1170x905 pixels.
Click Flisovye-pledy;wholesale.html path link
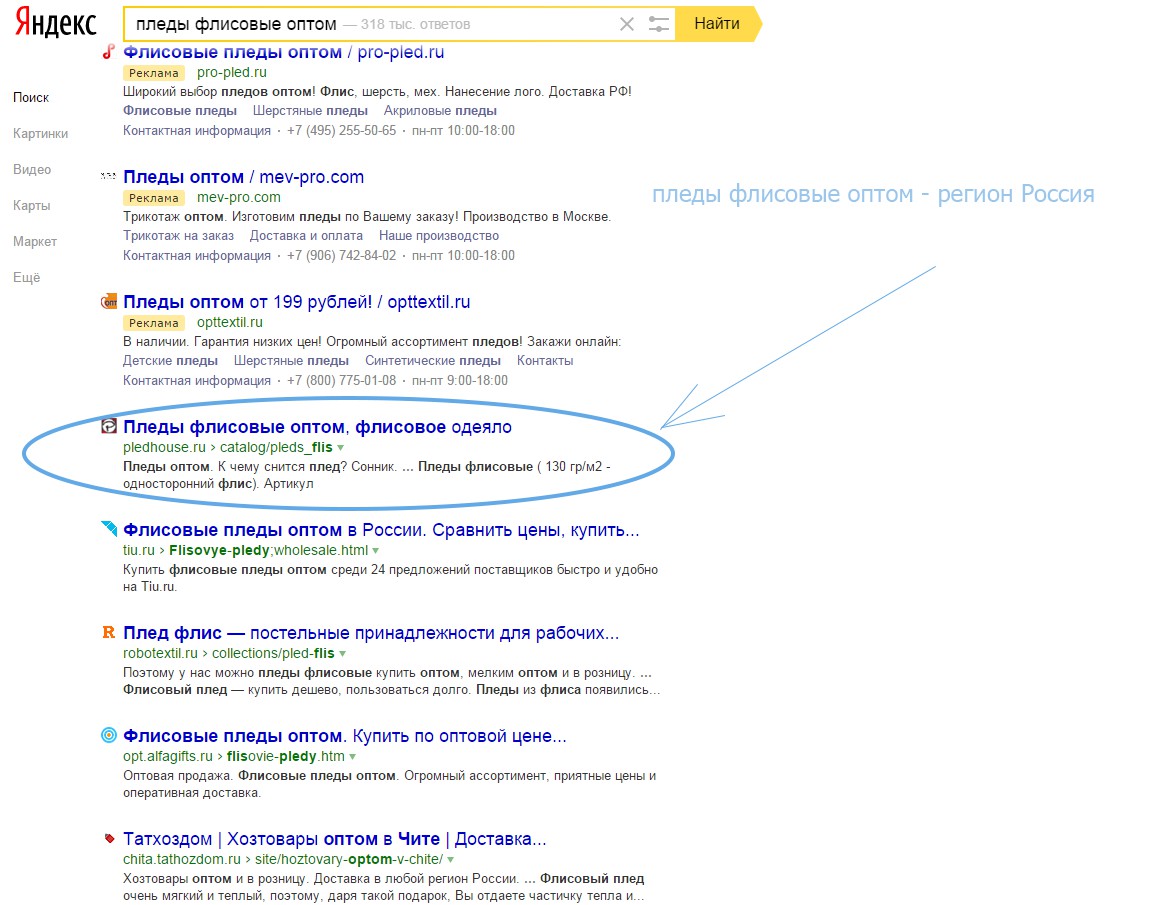269,551
